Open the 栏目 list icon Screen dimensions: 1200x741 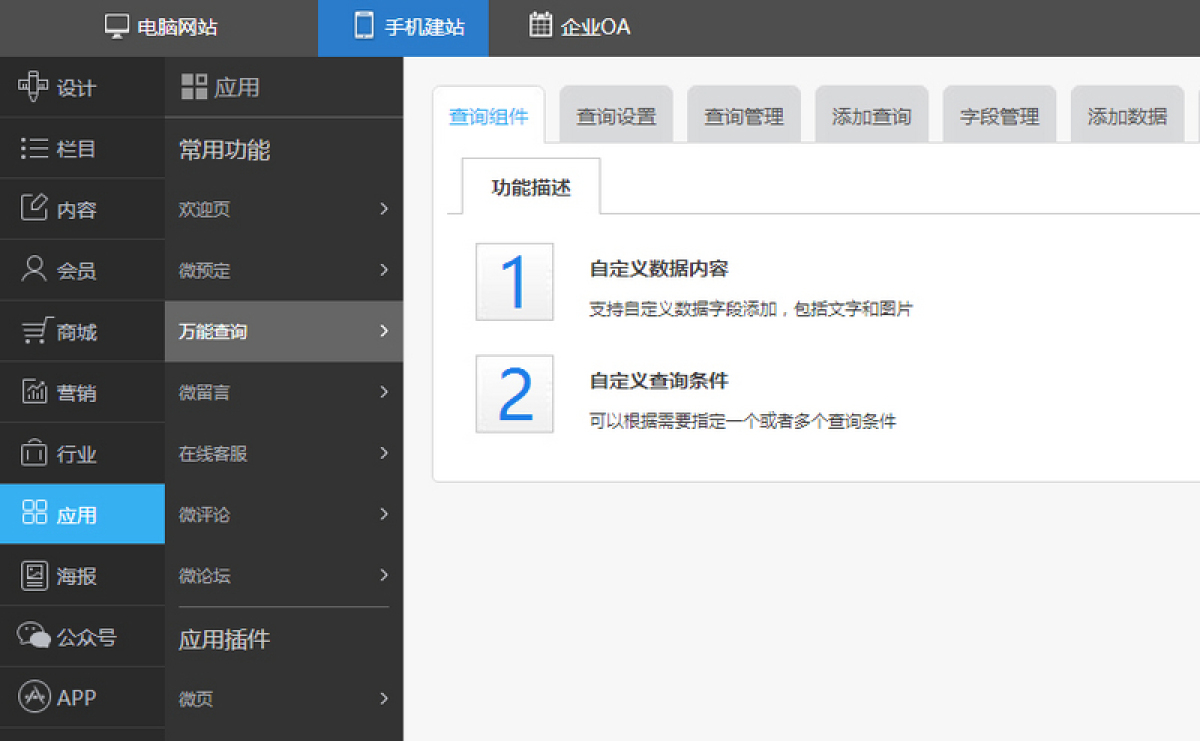tap(34, 149)
